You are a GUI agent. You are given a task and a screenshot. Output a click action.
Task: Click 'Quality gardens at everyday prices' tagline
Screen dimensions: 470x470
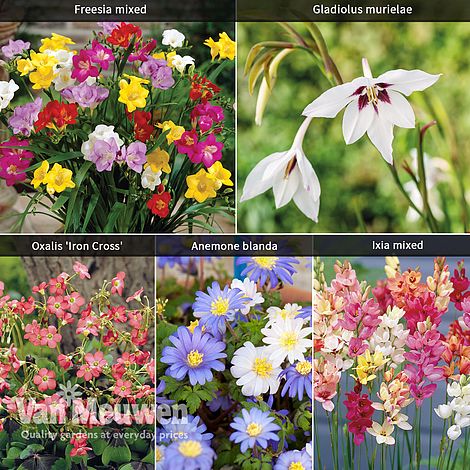click(104, 435)
